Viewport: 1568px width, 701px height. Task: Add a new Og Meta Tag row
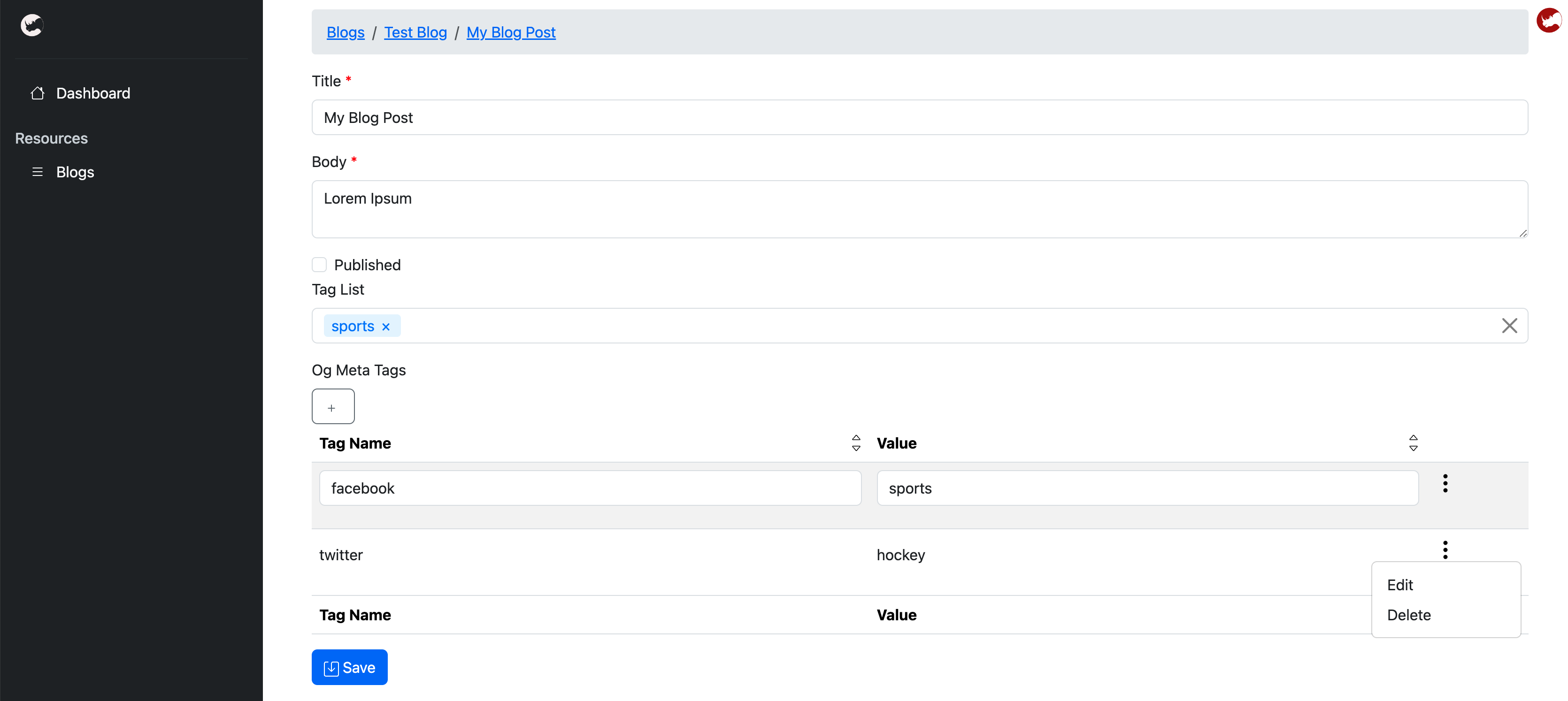[333, 406]
